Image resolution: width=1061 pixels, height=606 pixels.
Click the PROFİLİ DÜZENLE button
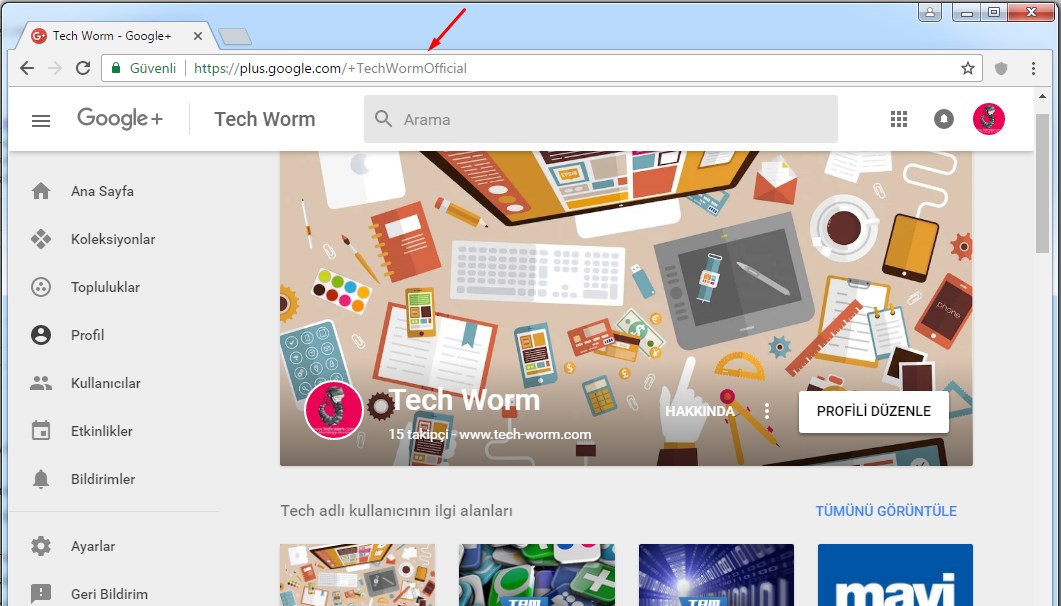point(873,411)
